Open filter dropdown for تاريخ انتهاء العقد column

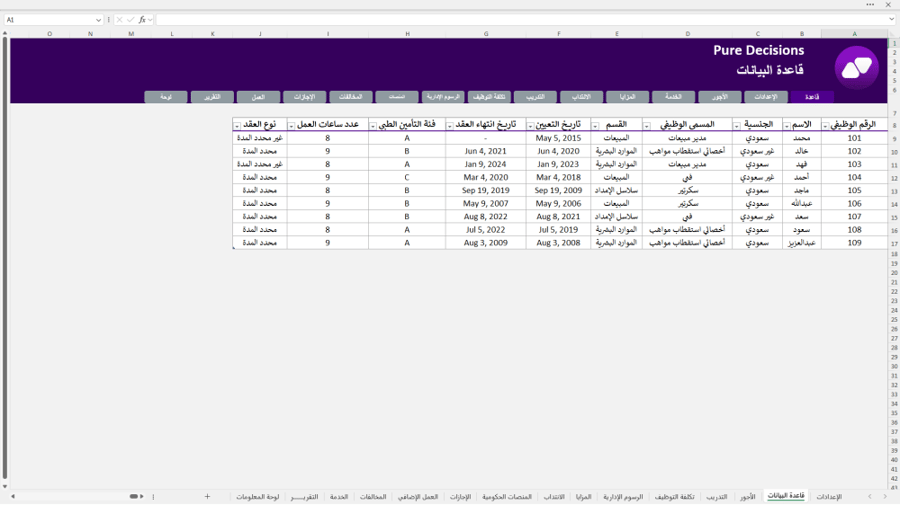tap(449, 126)
